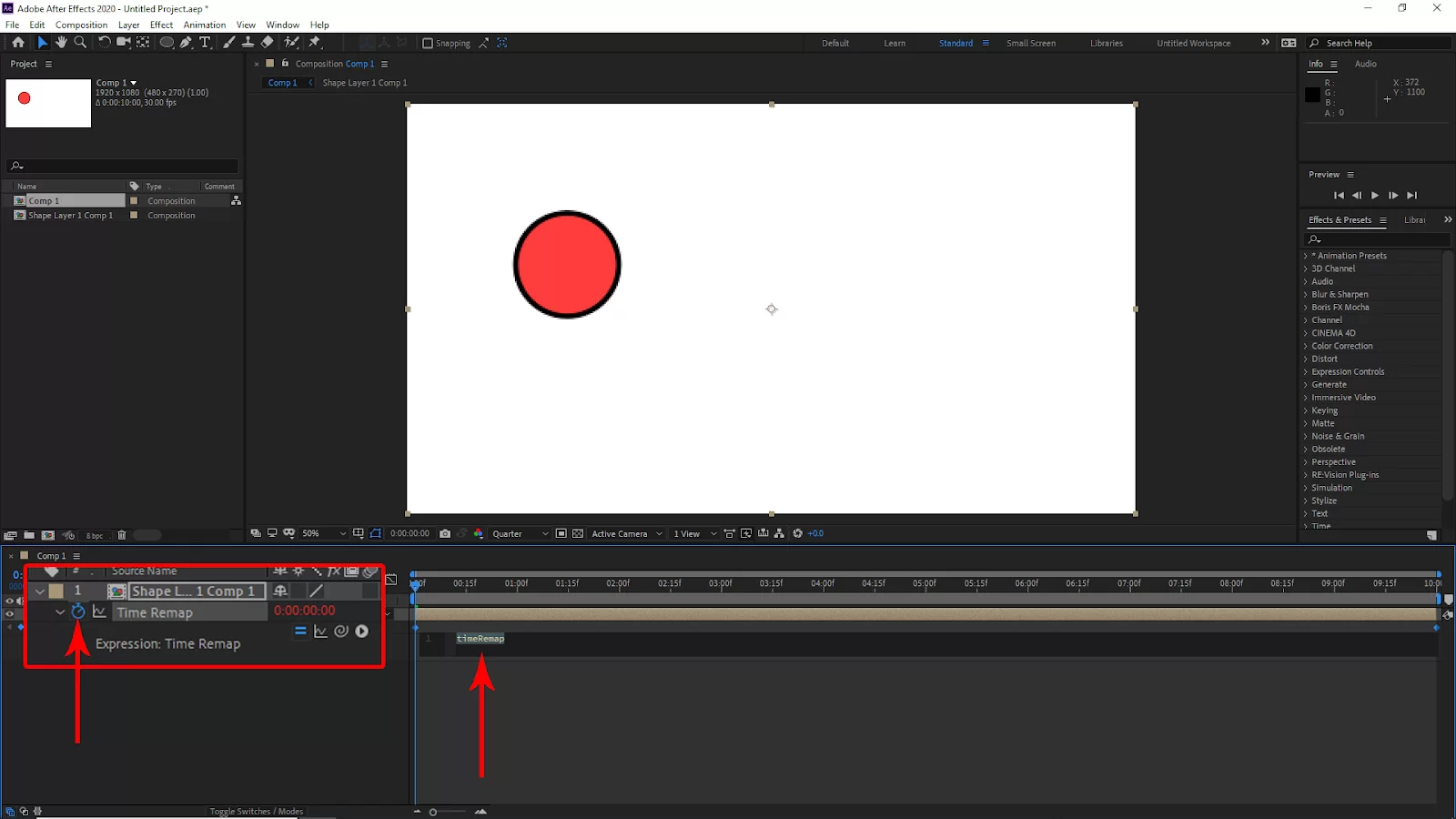Image resolution: width=1456 pixels, height=819 pixels.
Task: Select the Puppet Pin tool
Action: coord(315,43)
